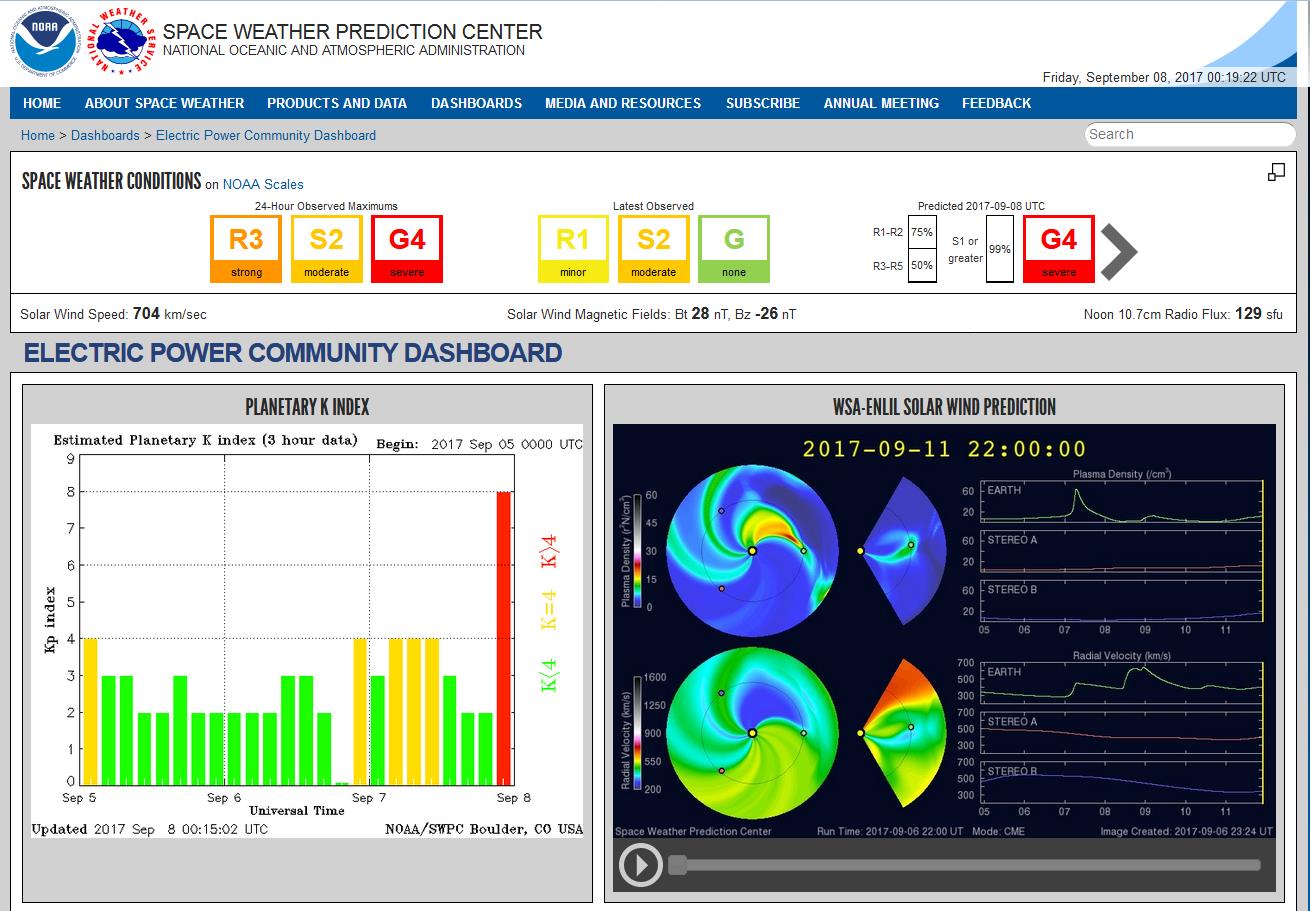The height and width of the screenshot is (911, 1310).
Task: Click the SPACE WEATHER CONDITIONS heading
Action: tap(111, 181)
